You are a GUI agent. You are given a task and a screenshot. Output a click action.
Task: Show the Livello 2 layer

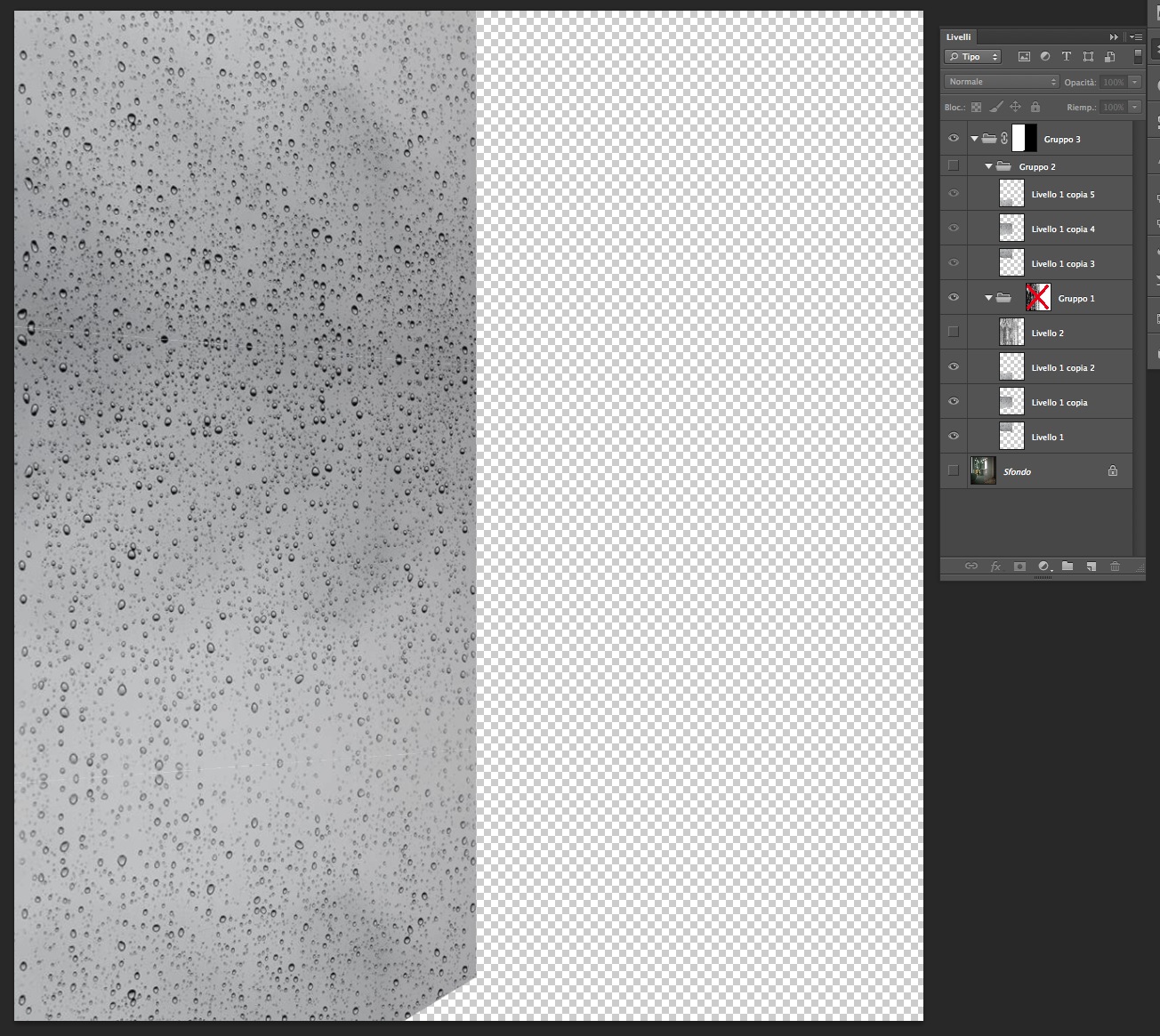954,332
